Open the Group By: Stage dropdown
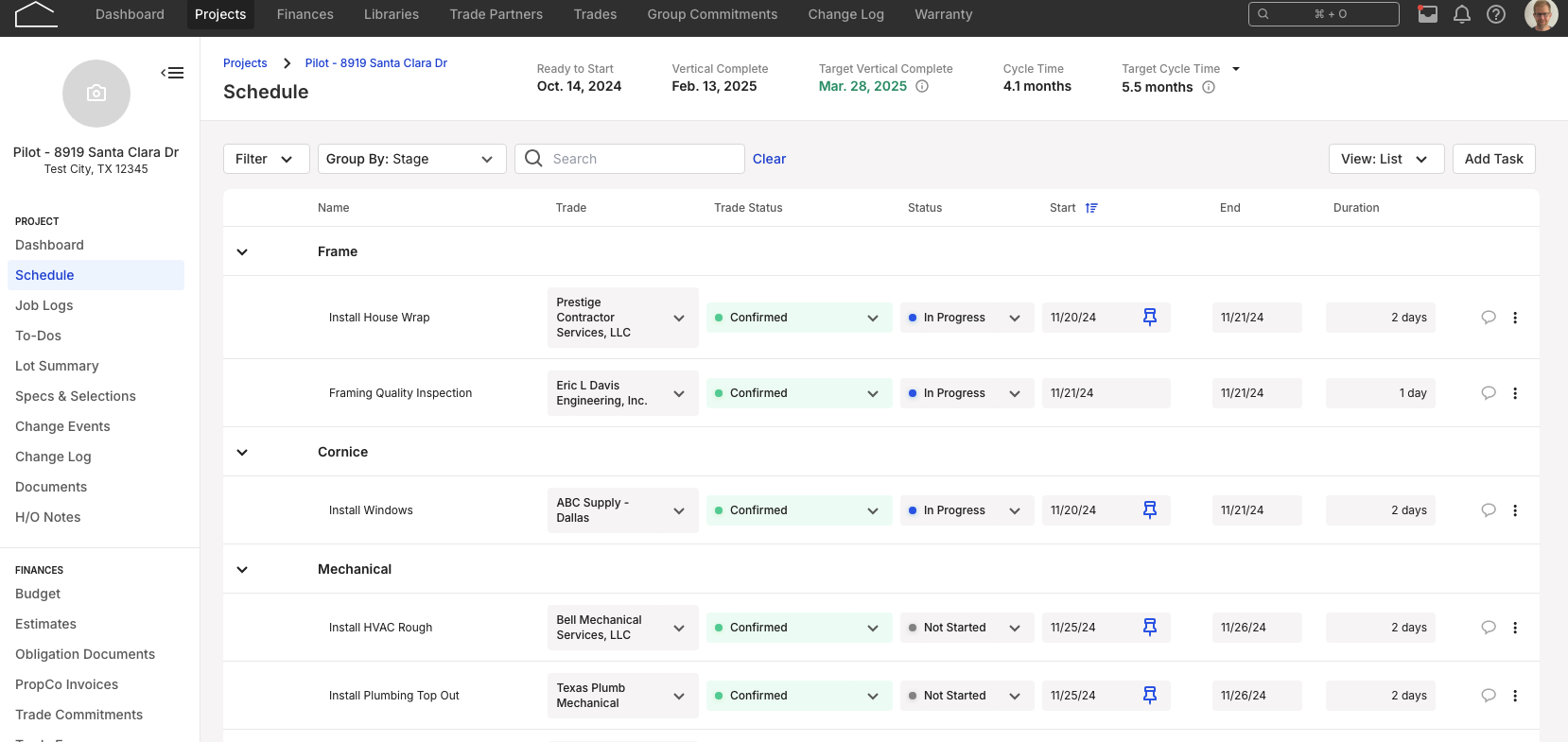The height and width of the screenshot is (742, 1568). [411, 159]
